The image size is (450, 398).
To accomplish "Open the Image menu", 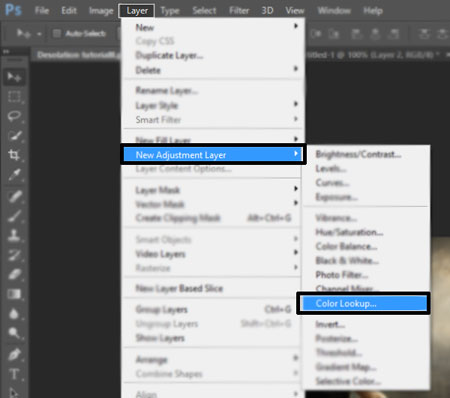I will pos(101,11).
